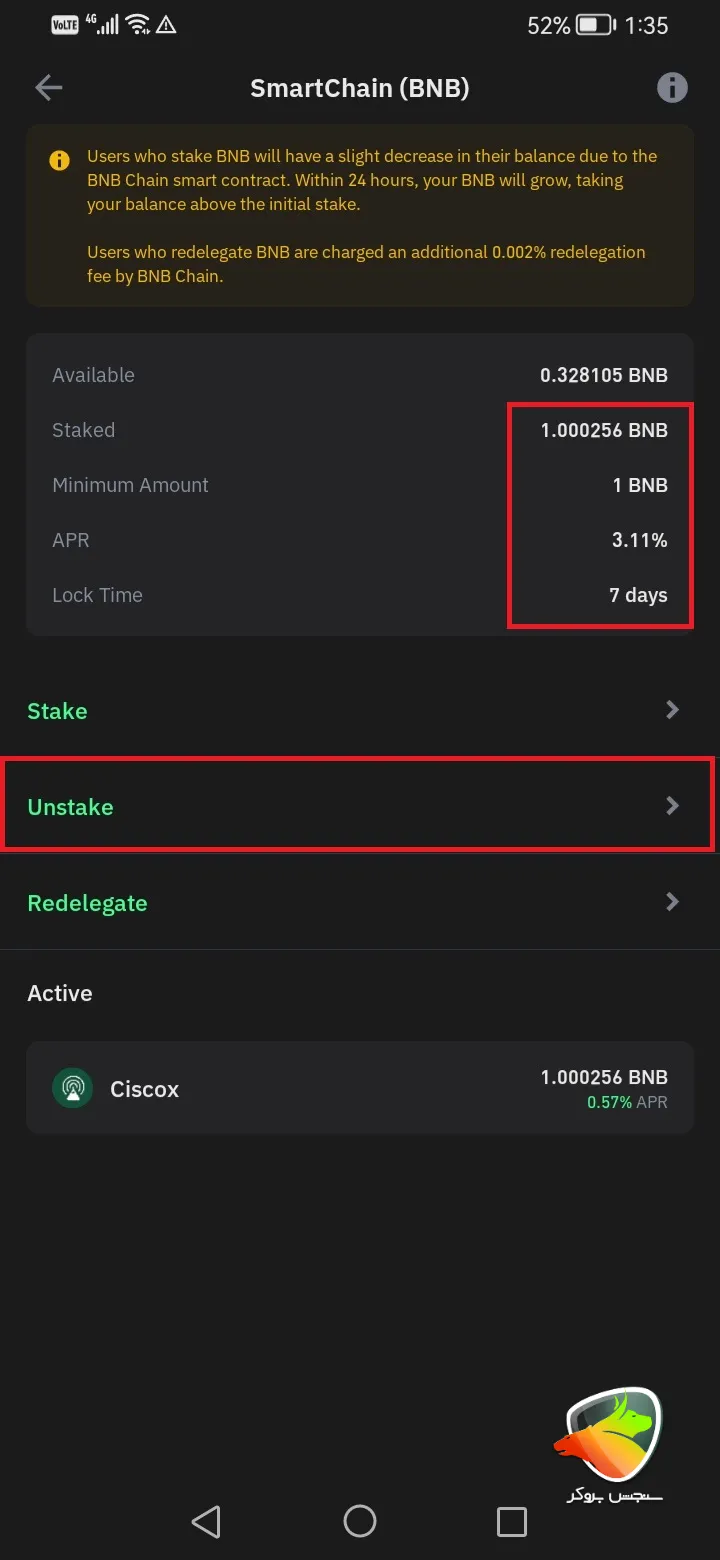Open the Redelegate menu entry

[87, 902]
